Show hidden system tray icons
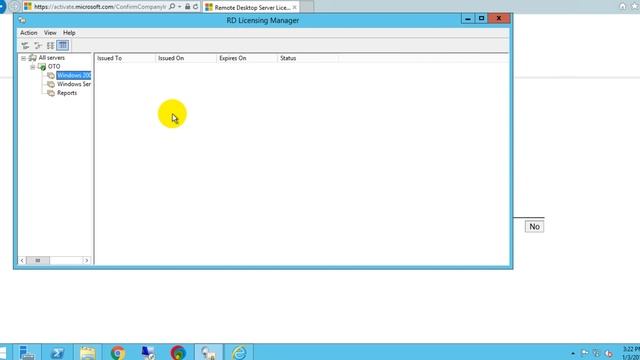Screen dimensions: 640x360 [x=573, y=353]
